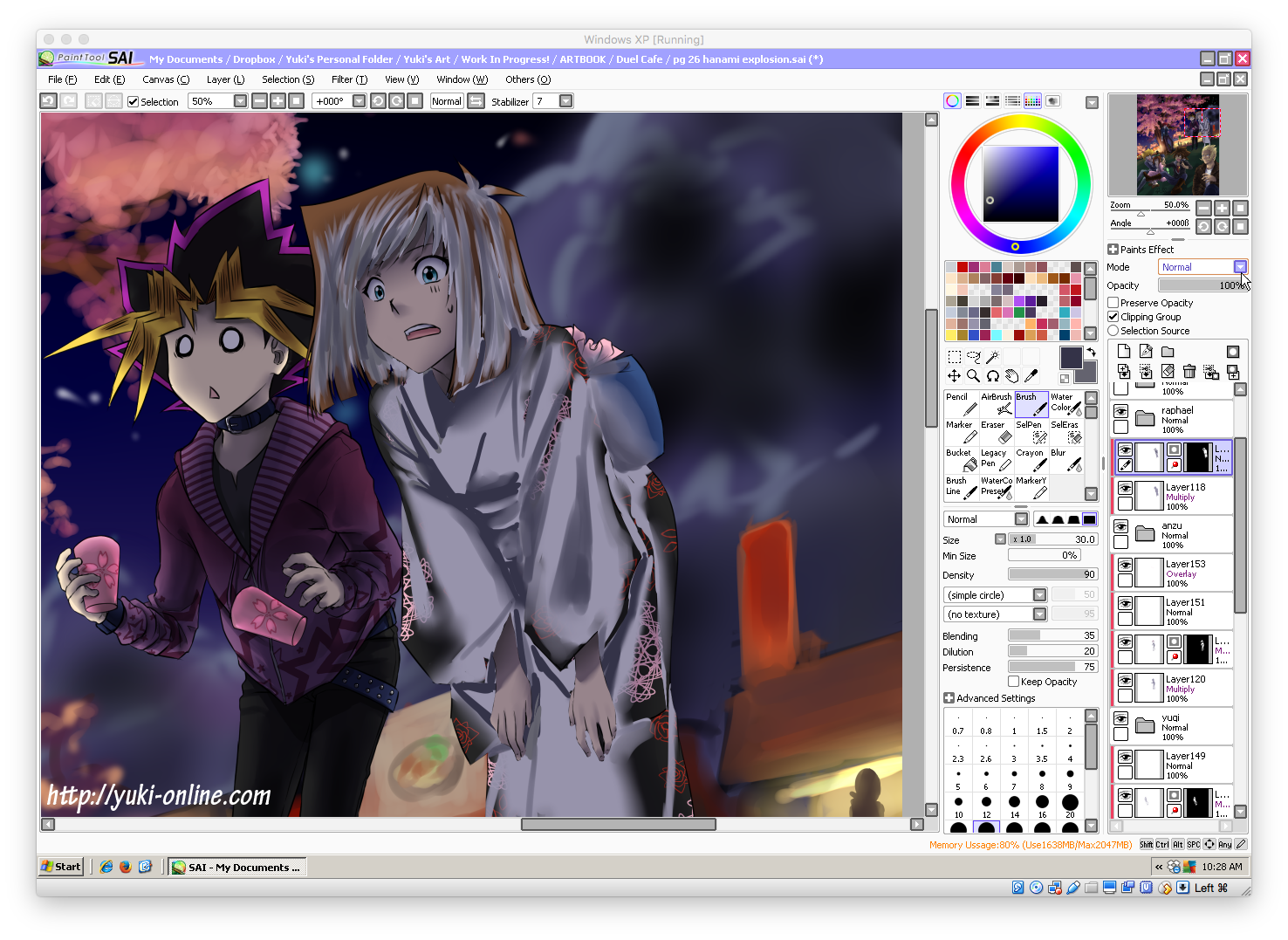Hide the raphael layer set
This screenshot has width=1288, height=940.
click(x=1121, y=412)
